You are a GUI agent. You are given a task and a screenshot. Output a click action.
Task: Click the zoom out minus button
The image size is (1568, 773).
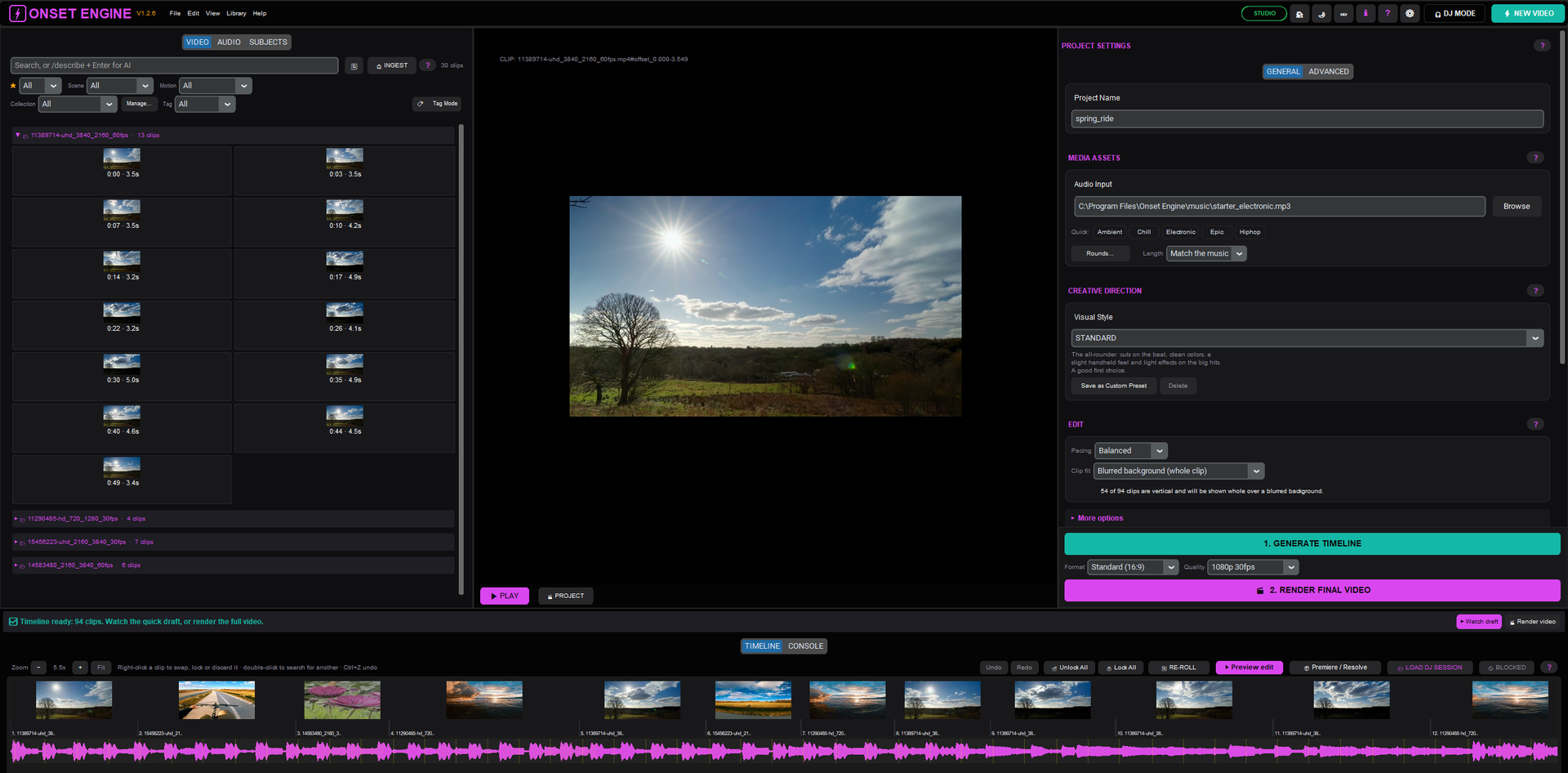click(38, 668)
